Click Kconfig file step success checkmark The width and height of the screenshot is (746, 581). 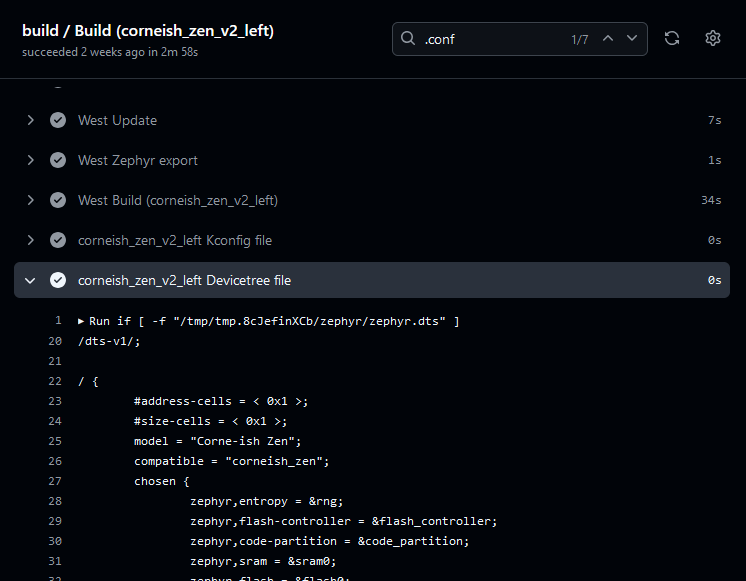[58, 240]
